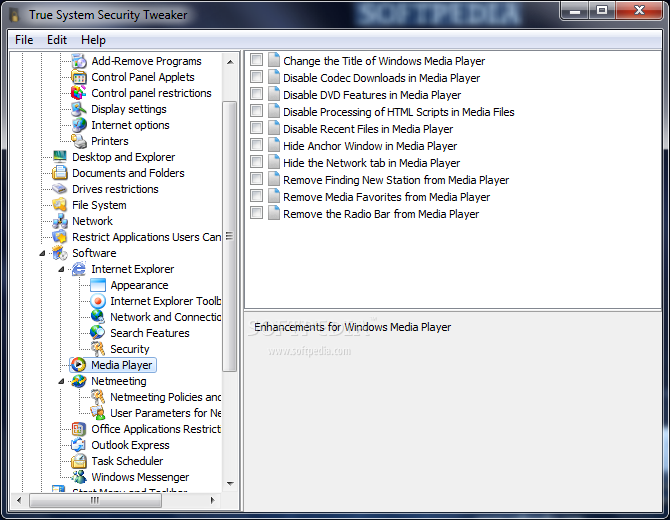Screen dimensions: 670x520
Task: Click document icon beside Remove the Radio Bar
Action: [274, 213]
